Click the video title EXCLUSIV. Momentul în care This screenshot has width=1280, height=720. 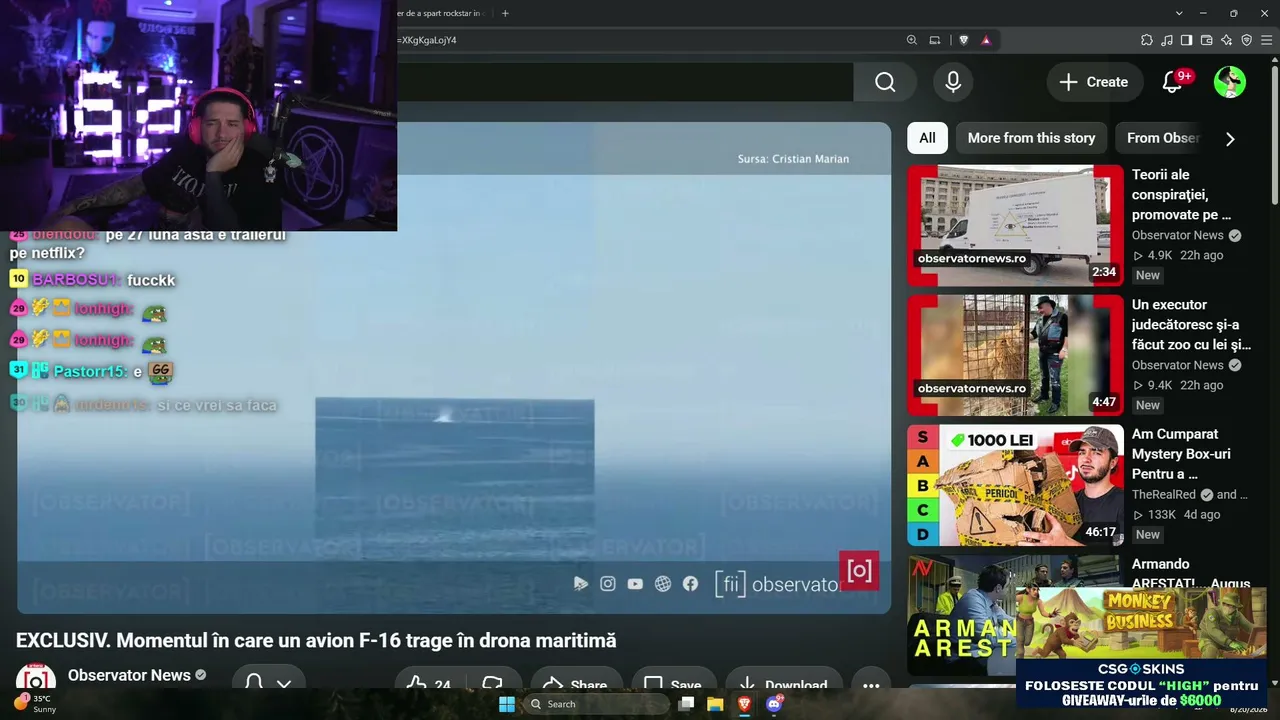click(316, 640)
